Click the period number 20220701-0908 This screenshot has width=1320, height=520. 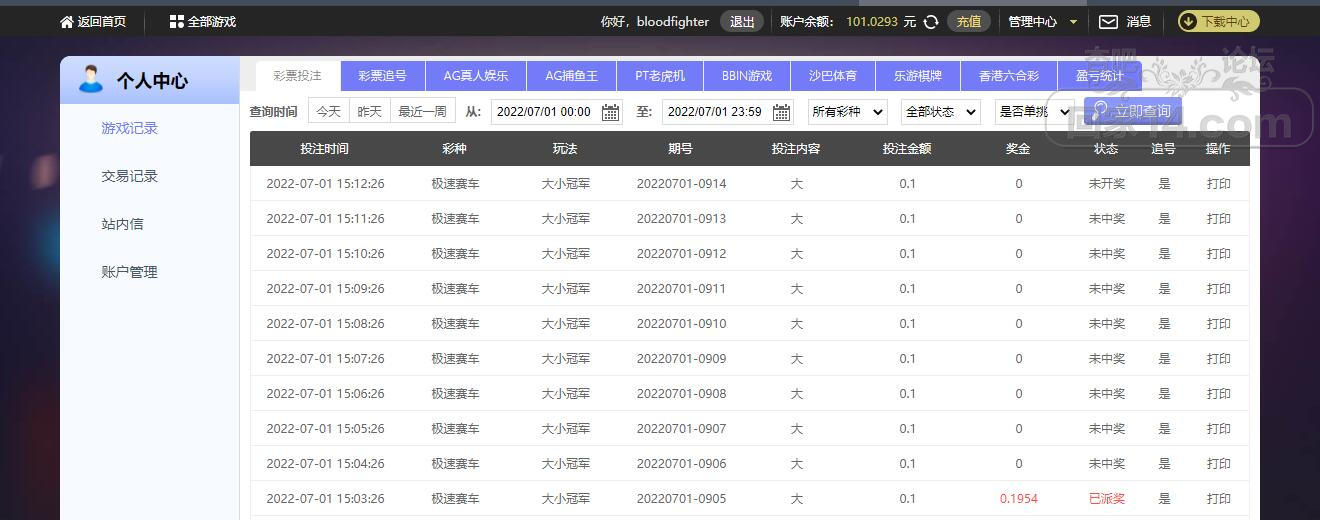[x=681, y=394]
